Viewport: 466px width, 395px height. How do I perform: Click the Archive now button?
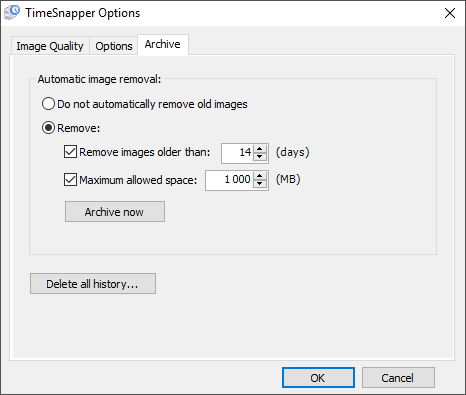pyautogui.click(x=115, y=212)
